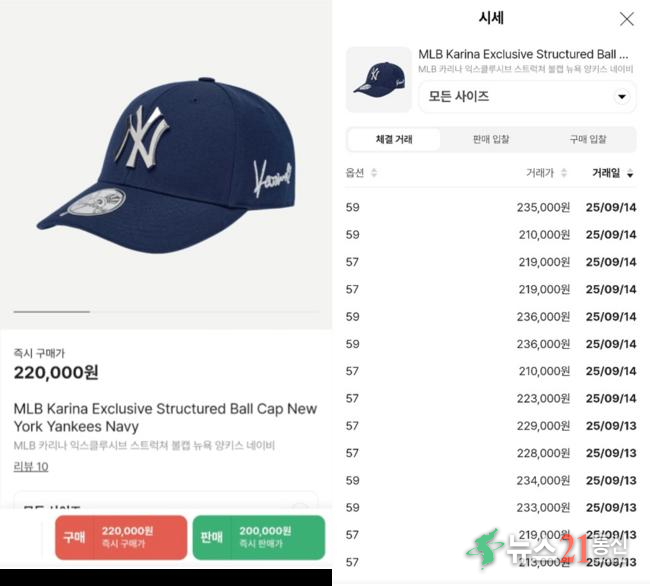The width and height of the screenshot is (650, 586).
Task: Click red 구매 220,000원 button
Action: click(x=121, y=538)
